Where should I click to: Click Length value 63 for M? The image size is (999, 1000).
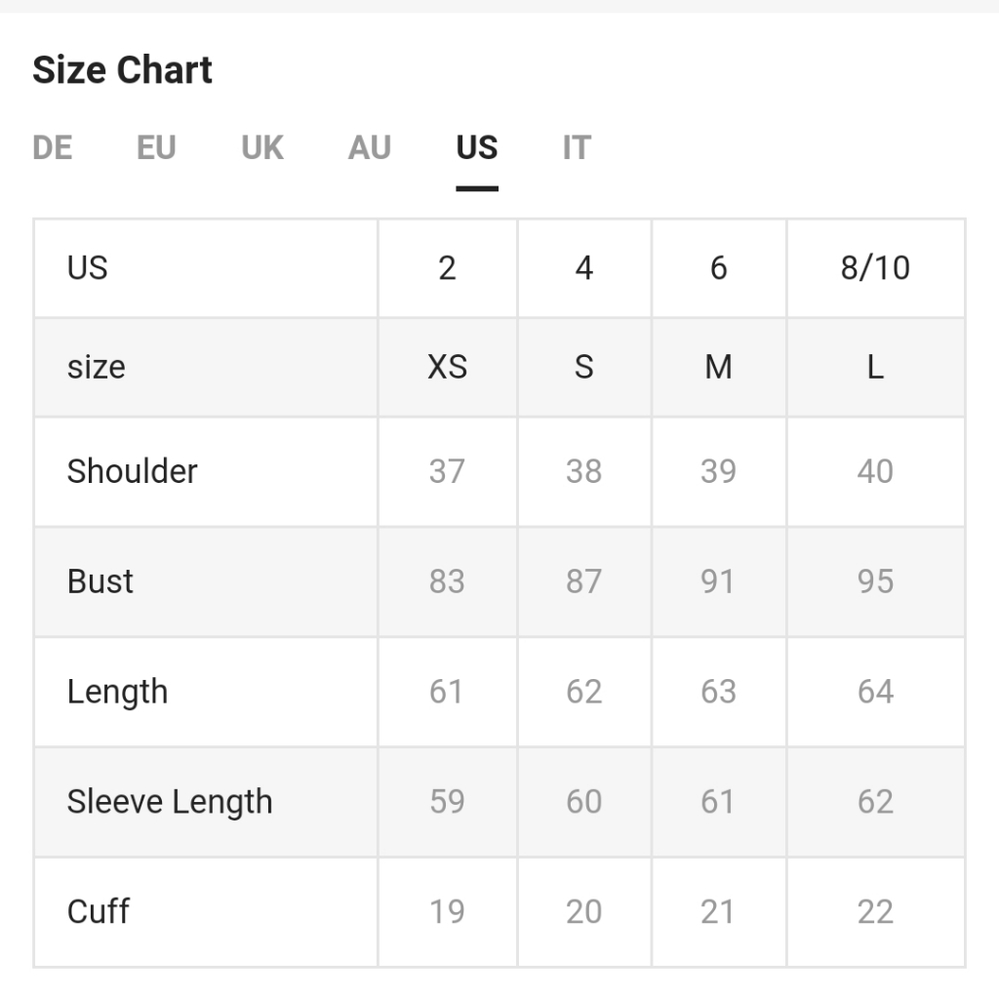718,692
